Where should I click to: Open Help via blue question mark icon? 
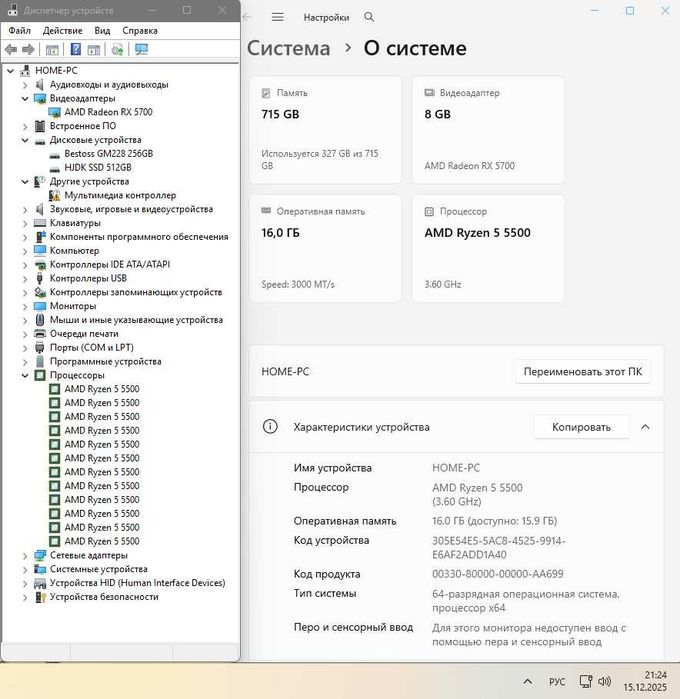point(76,49)
